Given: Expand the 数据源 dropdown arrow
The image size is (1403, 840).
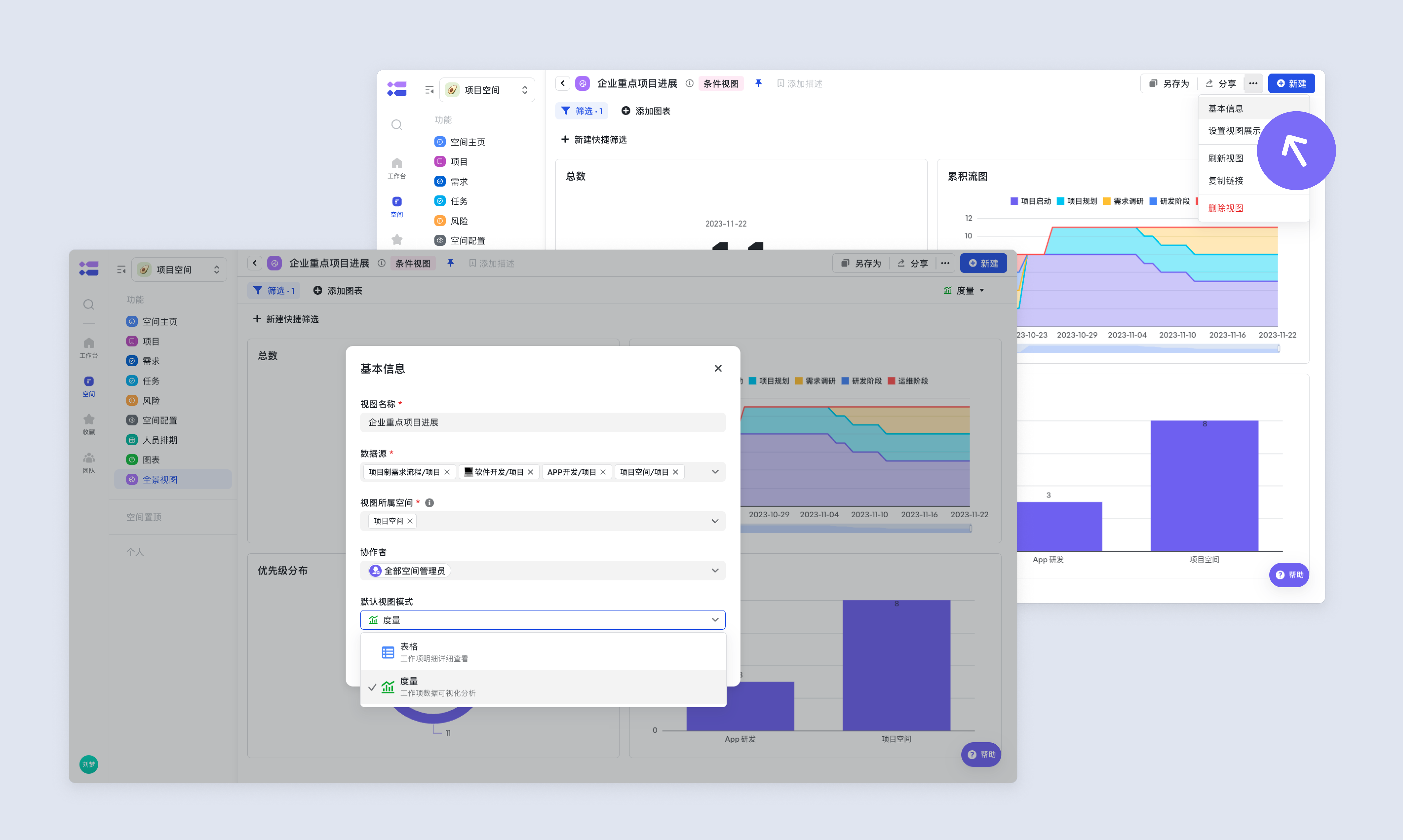Looking at the screenshot, I should (715, 472).
